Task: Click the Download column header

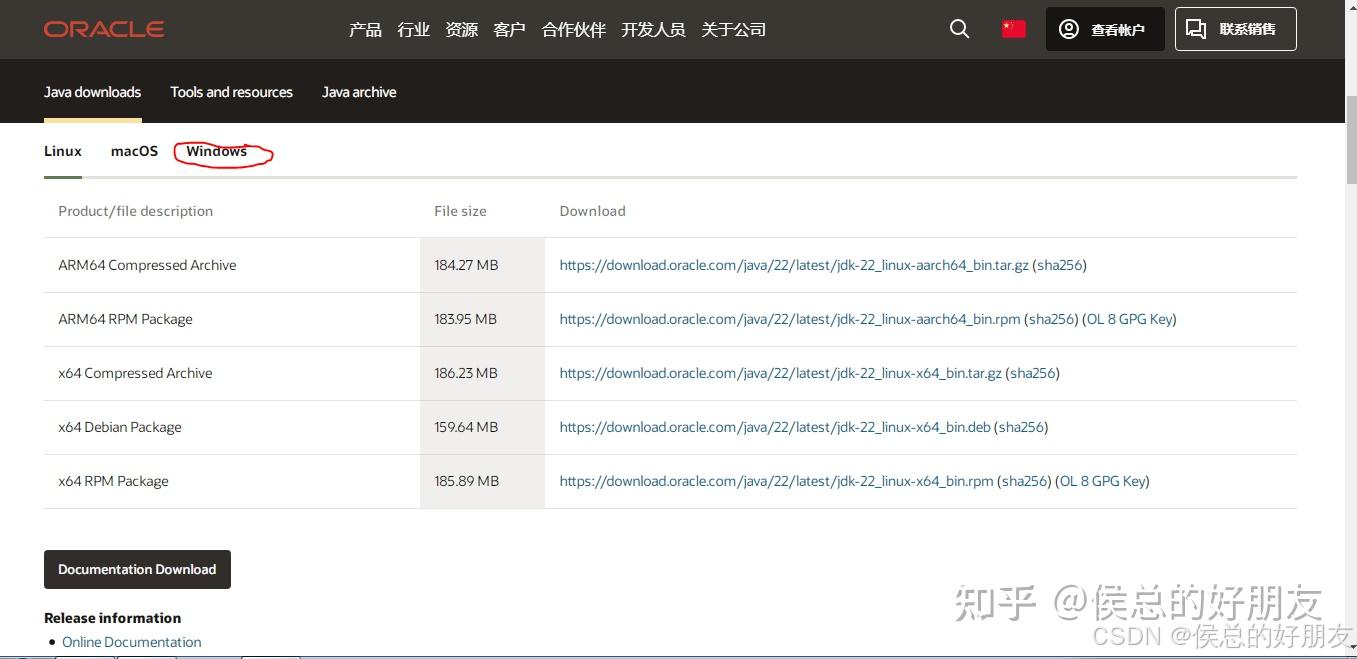Action: [x=592, y=211]
